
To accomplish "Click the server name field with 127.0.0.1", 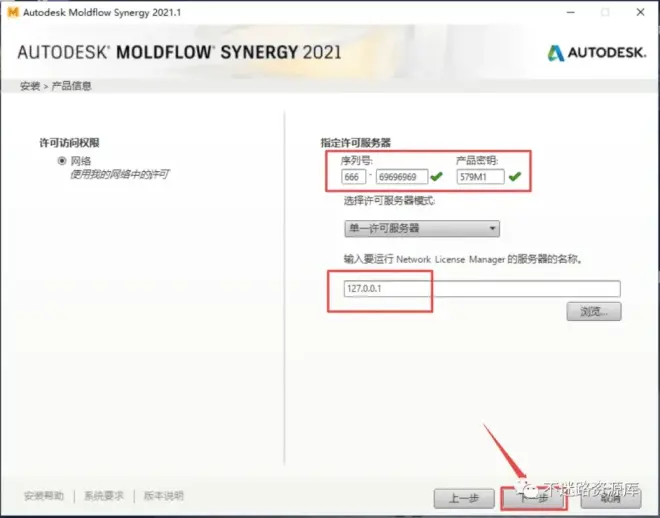I will 480,288.
